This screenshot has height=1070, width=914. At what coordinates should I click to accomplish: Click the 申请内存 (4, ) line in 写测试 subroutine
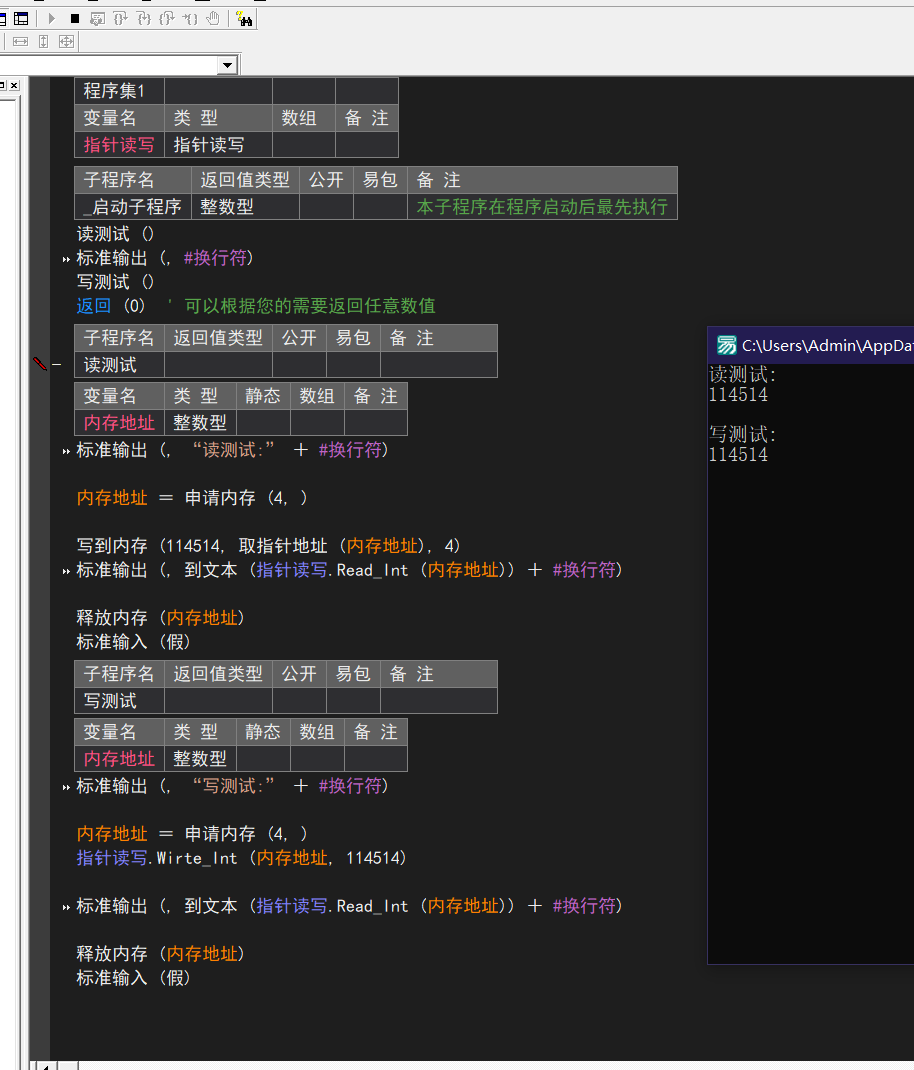click(x=192, y=834)
